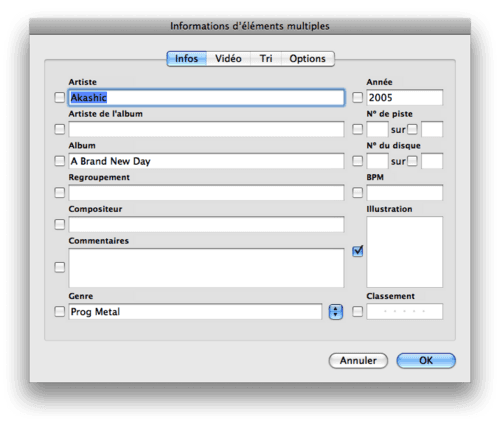Select the Options tab
The height and width of the screenshot is (423, 500).
(307, 59)
